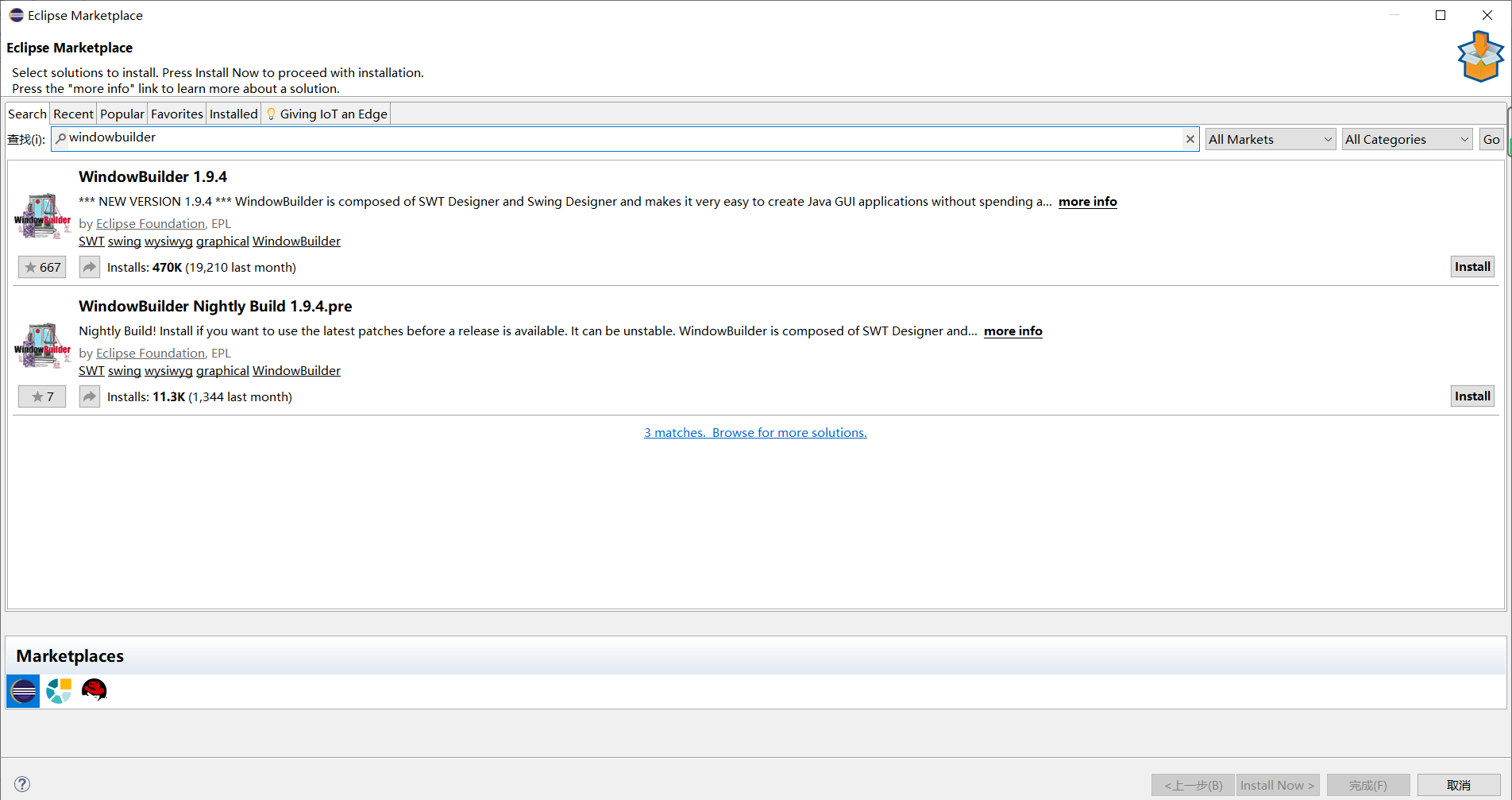Image resolution: width=1512 pixels, height=800 pixels.
Task: Click into the windowbuilder search field
Action: coord(625,139)
